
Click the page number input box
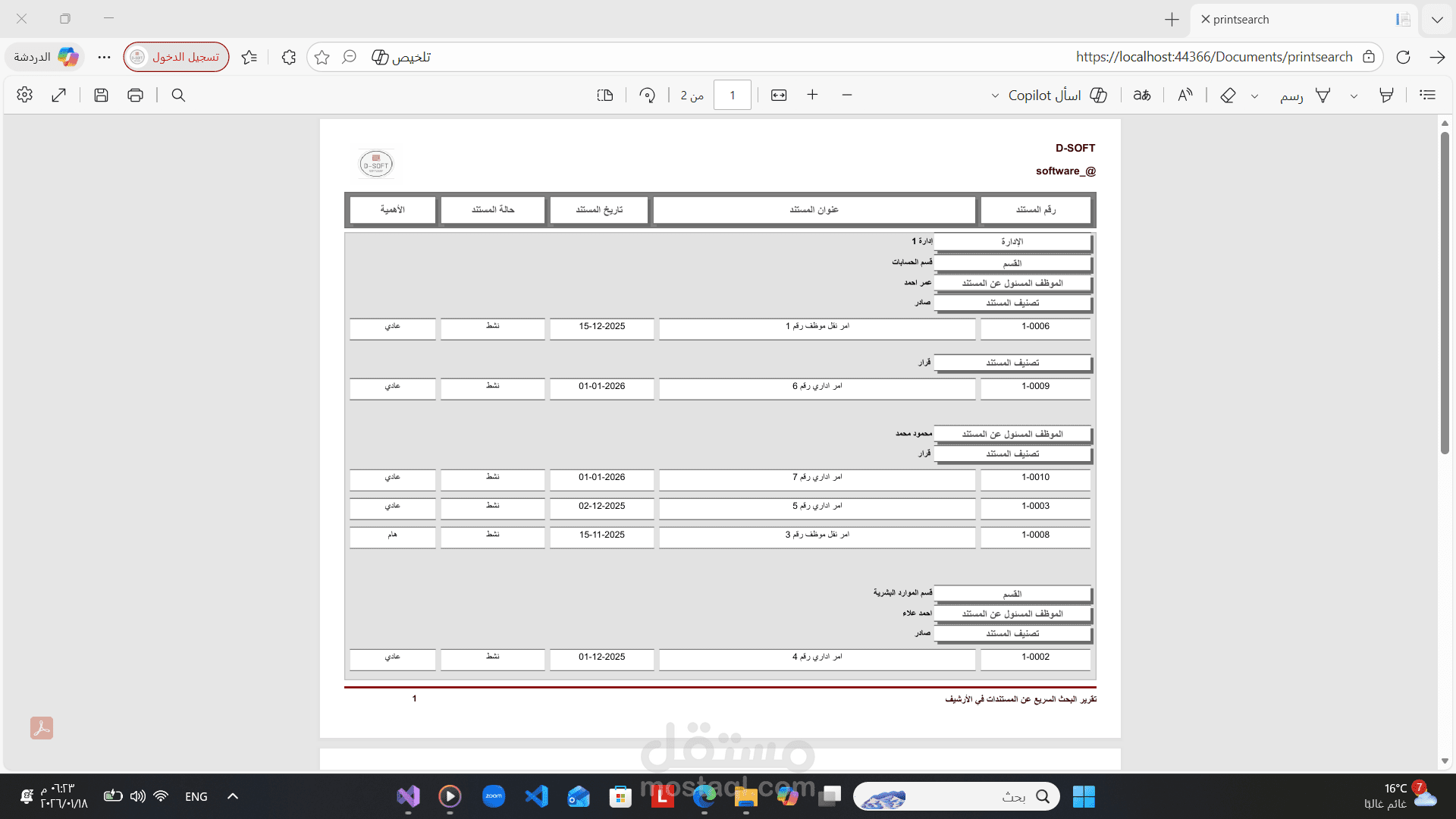pyautogui.click(x=732, y=95)
